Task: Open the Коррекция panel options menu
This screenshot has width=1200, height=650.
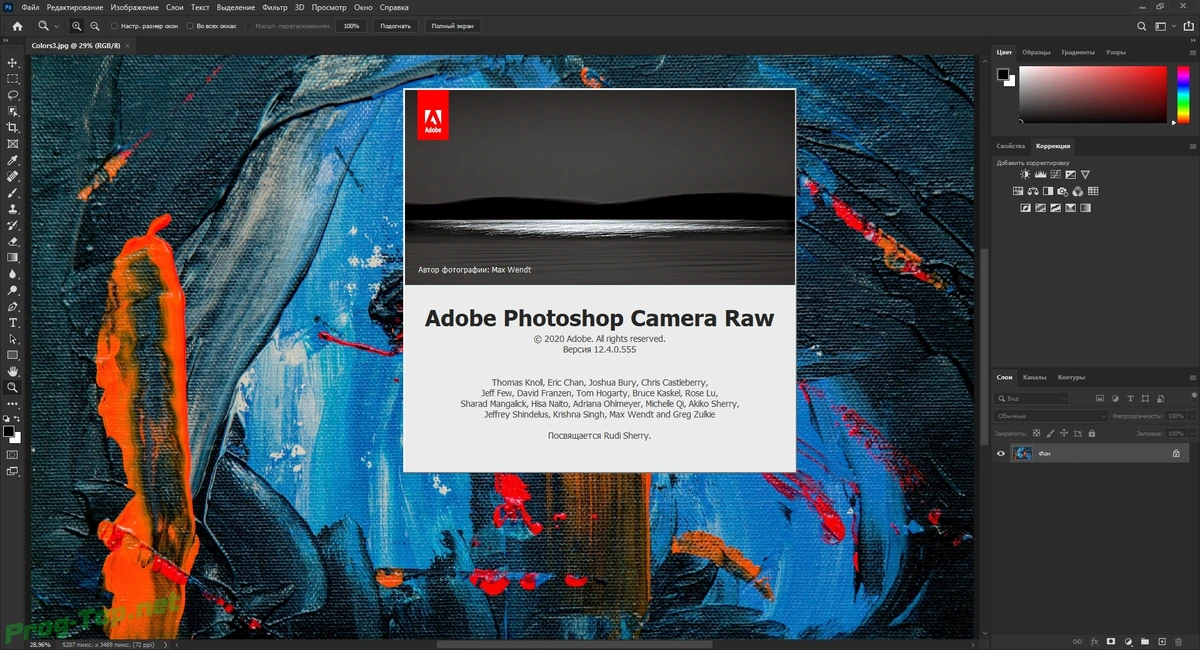Action: pyautogui.click(x=1193, y=146)
